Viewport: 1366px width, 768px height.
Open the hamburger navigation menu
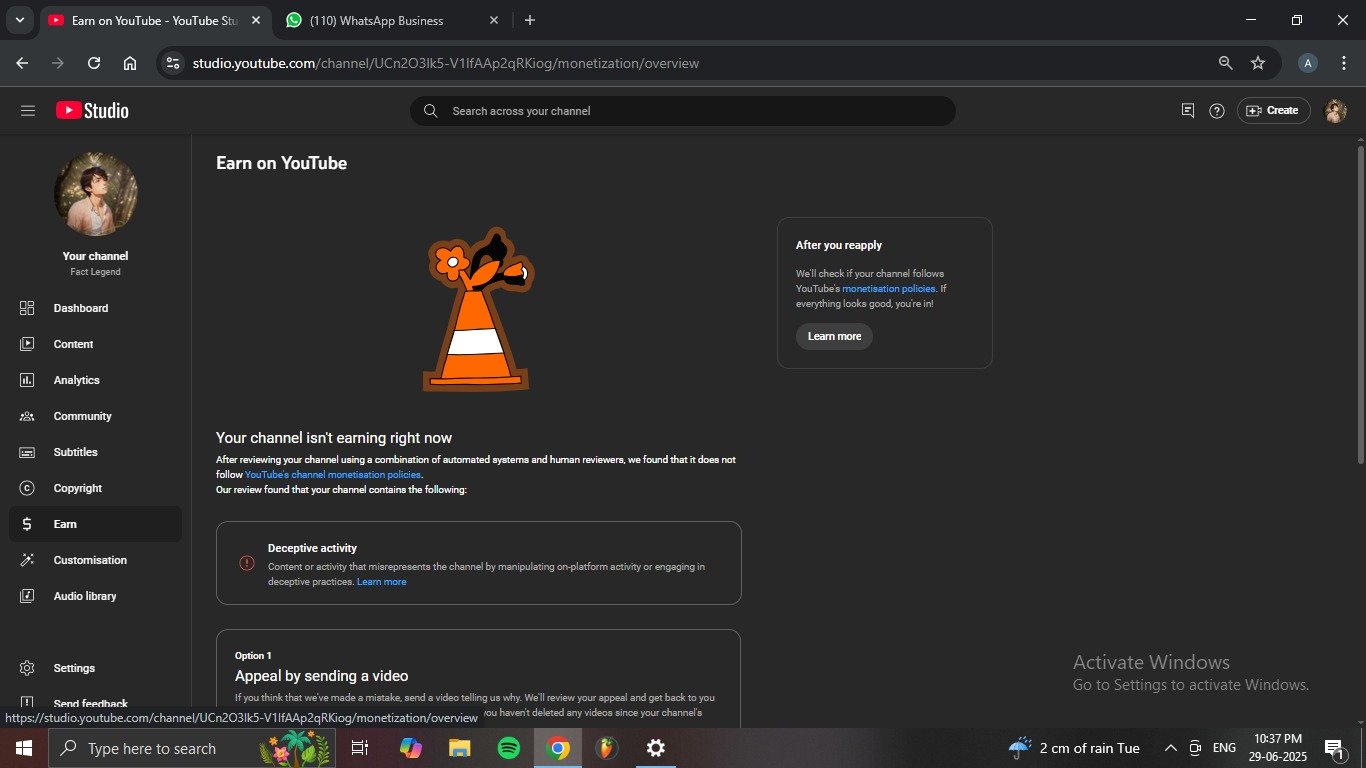pos(28,111)
